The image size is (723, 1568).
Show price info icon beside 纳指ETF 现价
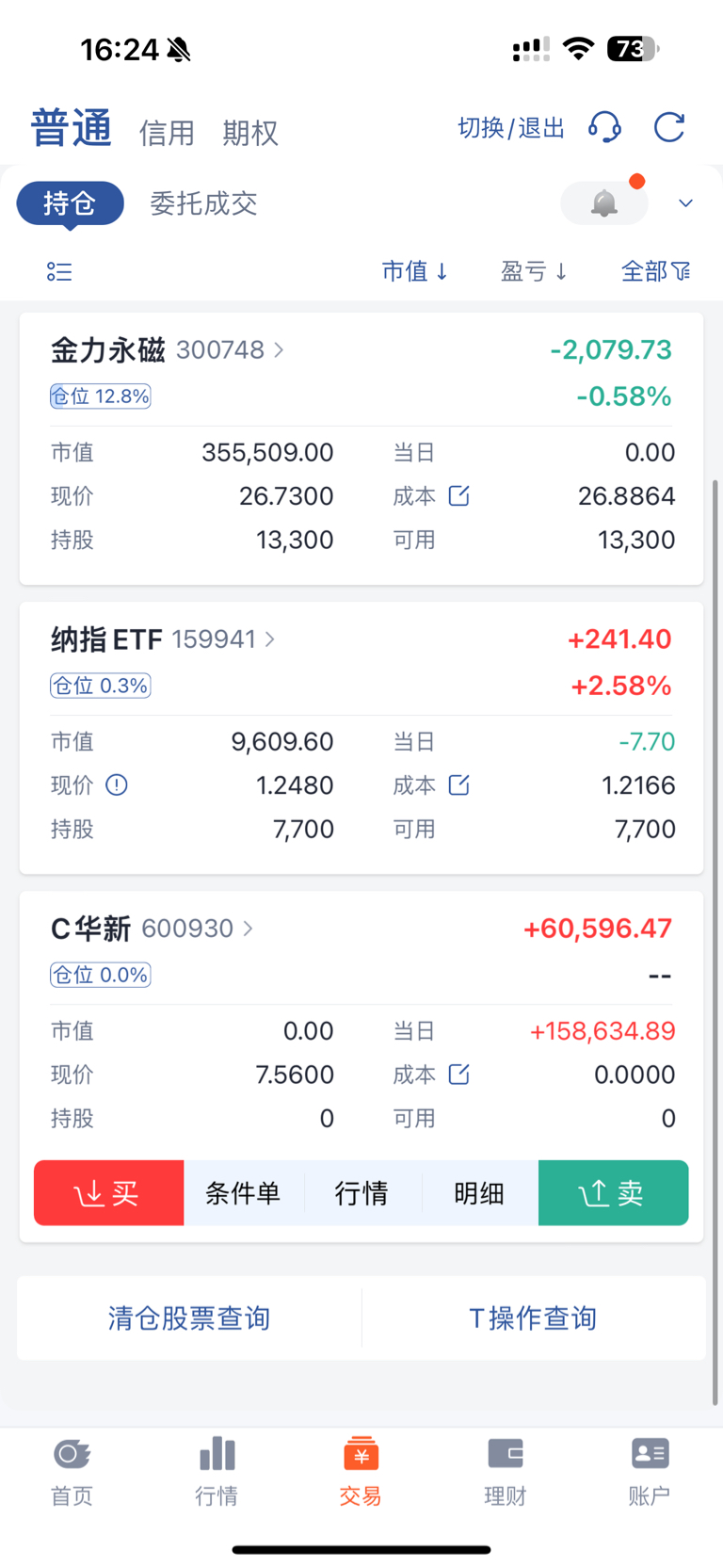(x=117, y=784)
